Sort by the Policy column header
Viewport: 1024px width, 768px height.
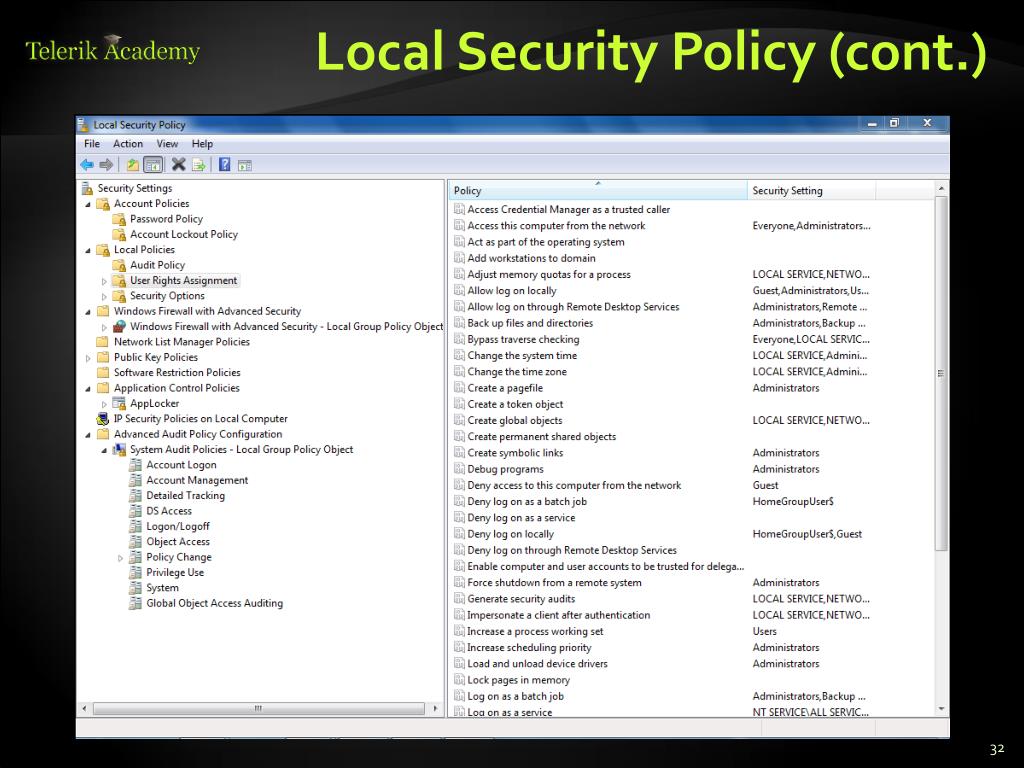(598, 191)
